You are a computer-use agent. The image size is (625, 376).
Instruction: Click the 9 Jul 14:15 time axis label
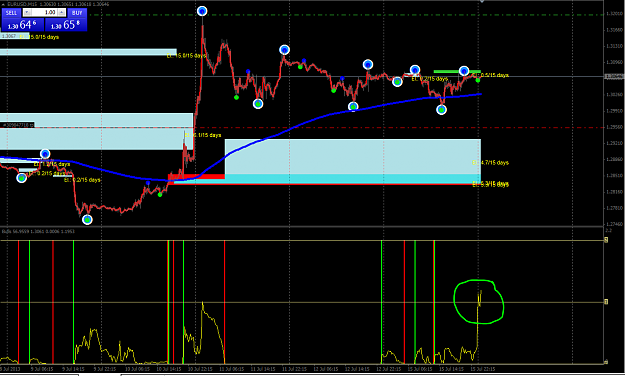(73, 369)
